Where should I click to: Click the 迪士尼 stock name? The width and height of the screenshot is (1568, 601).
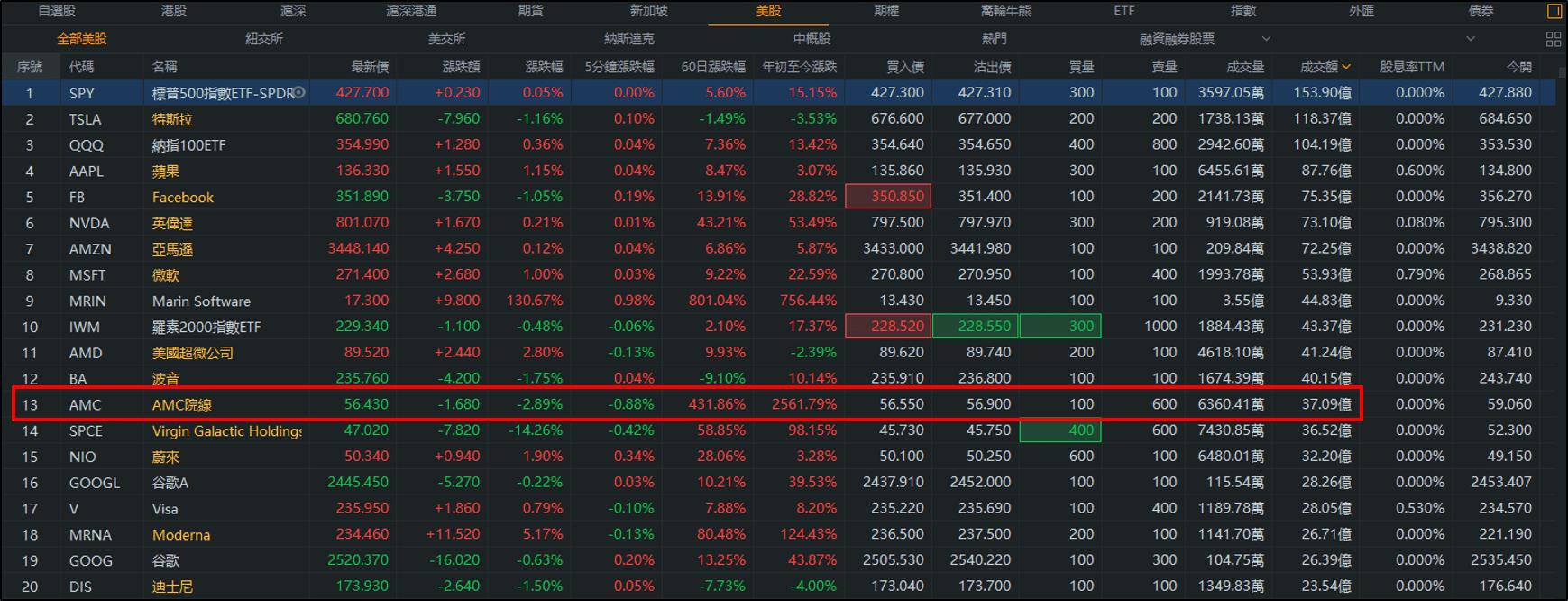[x=172, y=587]
